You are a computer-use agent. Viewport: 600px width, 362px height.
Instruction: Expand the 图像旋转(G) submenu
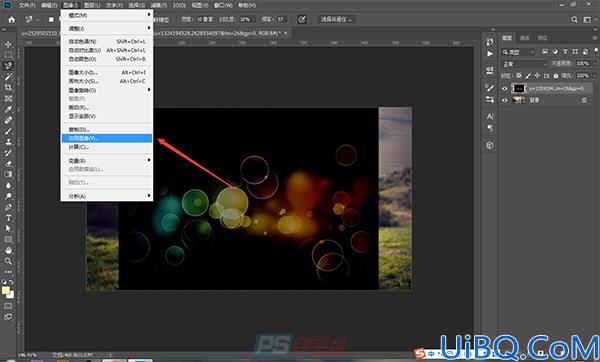coord(107,90)
